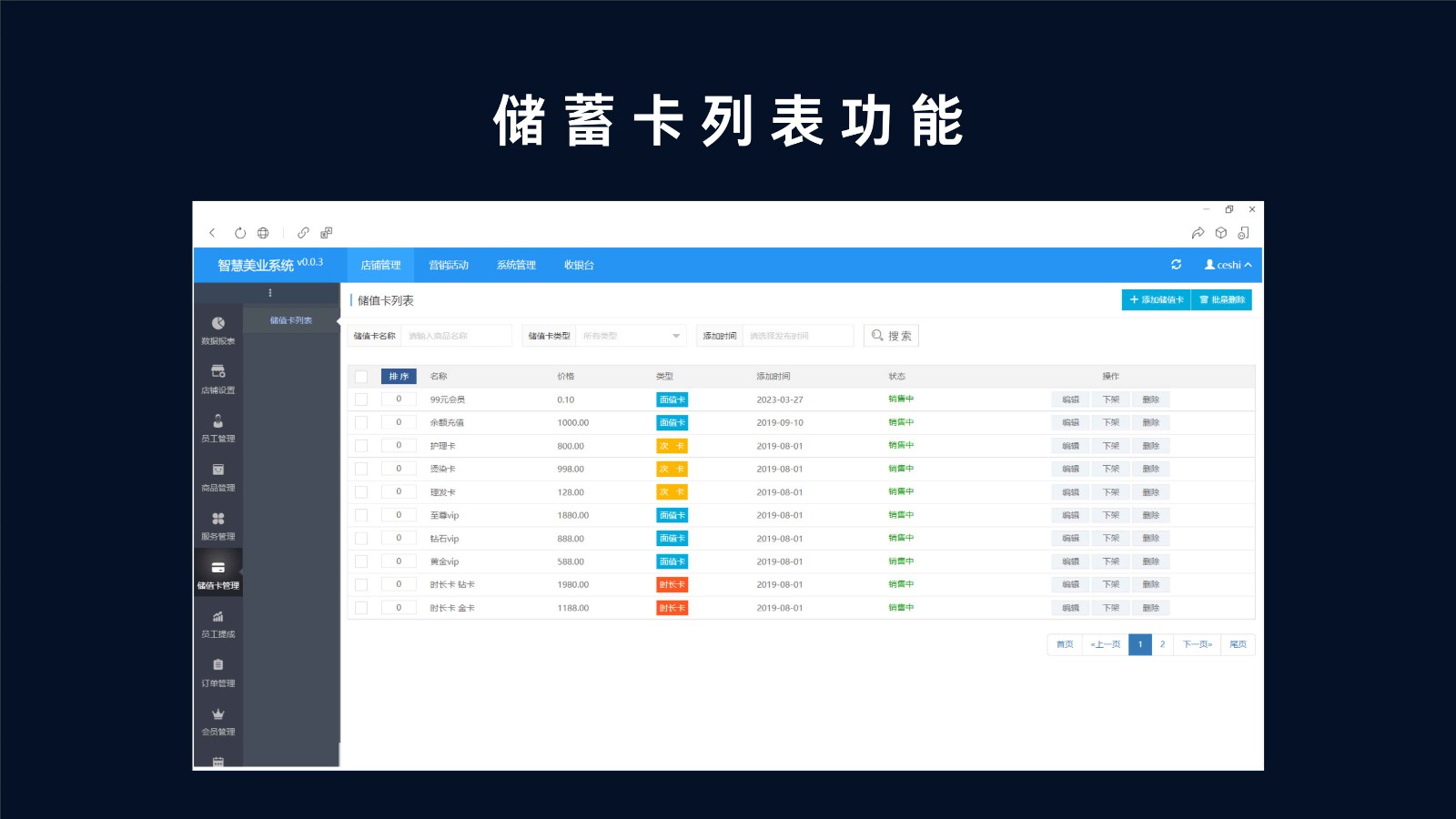Open 数据报表 in the sidebar
The width and height of the screenshot is (1456, 819).
[218, 331]
